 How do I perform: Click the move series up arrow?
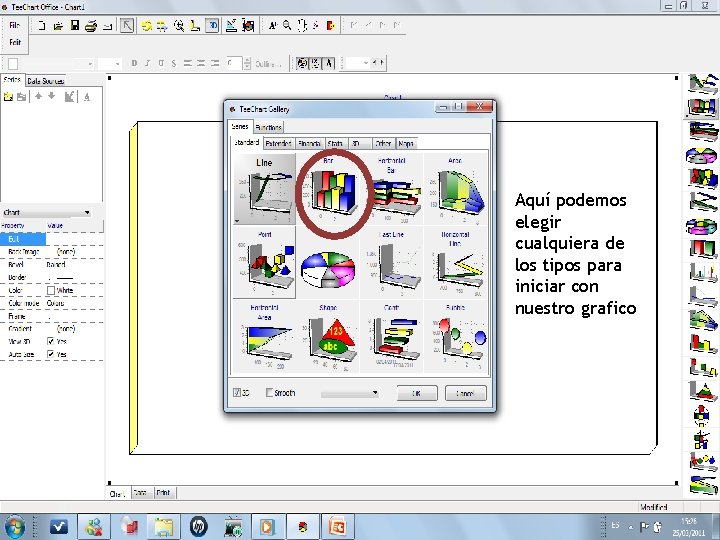pos(39,96)
